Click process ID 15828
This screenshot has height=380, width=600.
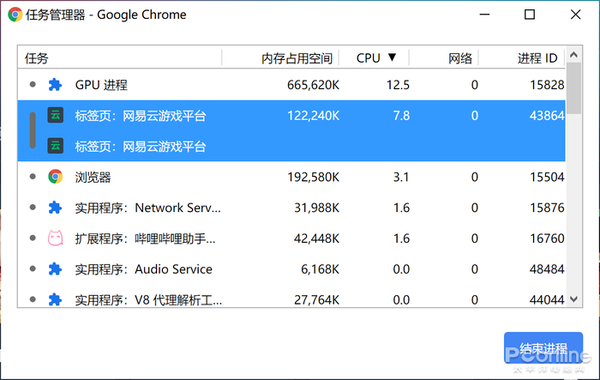click(547, 85)
